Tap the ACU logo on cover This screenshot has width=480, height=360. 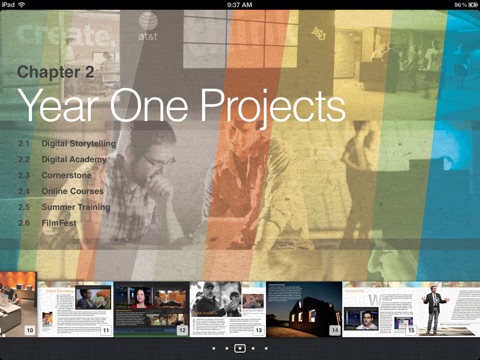point(318,33)
